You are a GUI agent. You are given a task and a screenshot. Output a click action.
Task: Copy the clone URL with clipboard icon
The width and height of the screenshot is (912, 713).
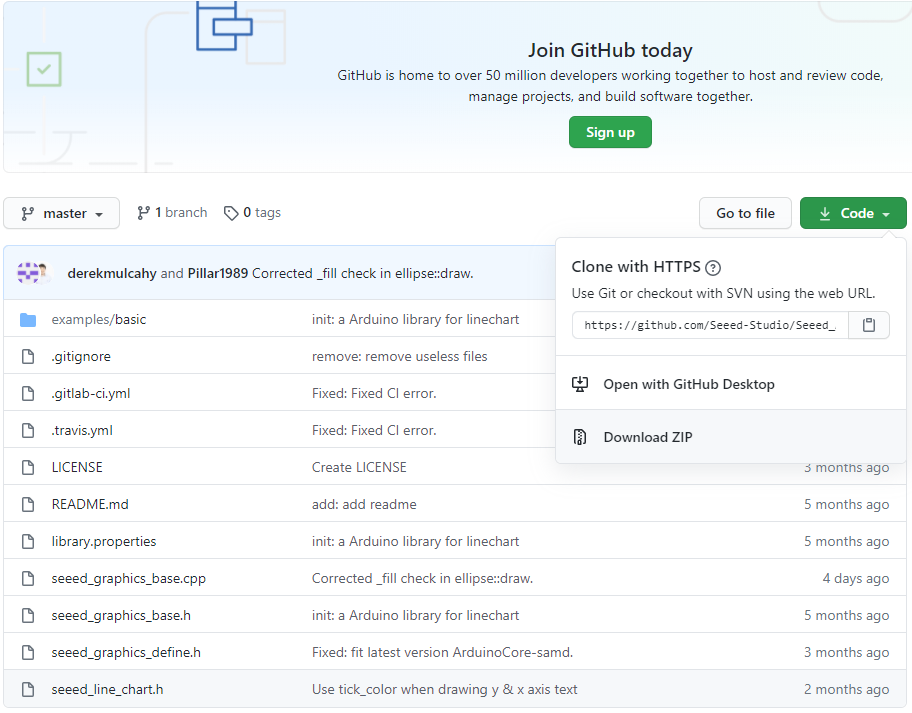click(x=869, y=325)
